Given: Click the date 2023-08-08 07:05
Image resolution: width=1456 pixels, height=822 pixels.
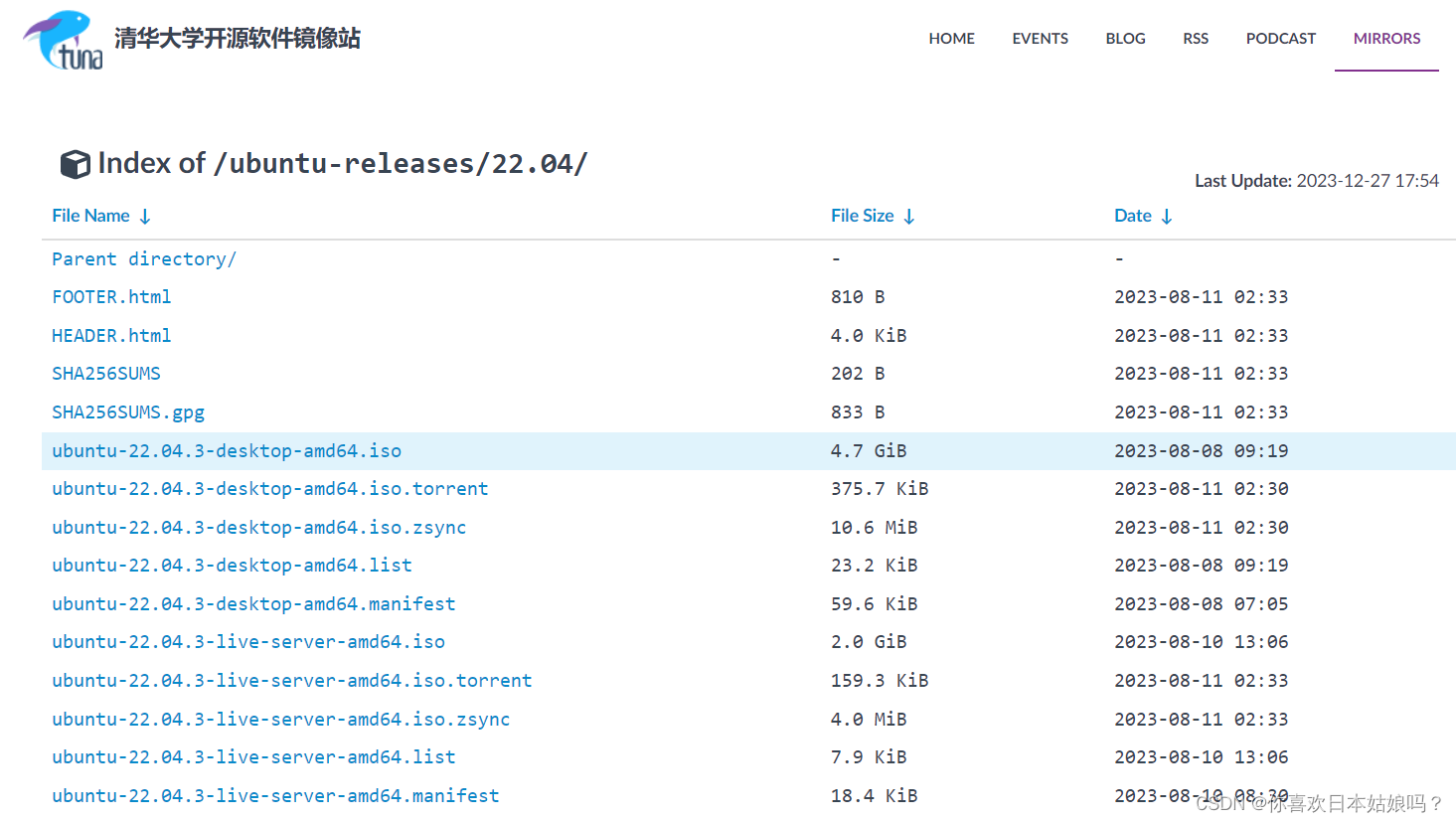Looking at the screenshot, I should (1201, 604).
